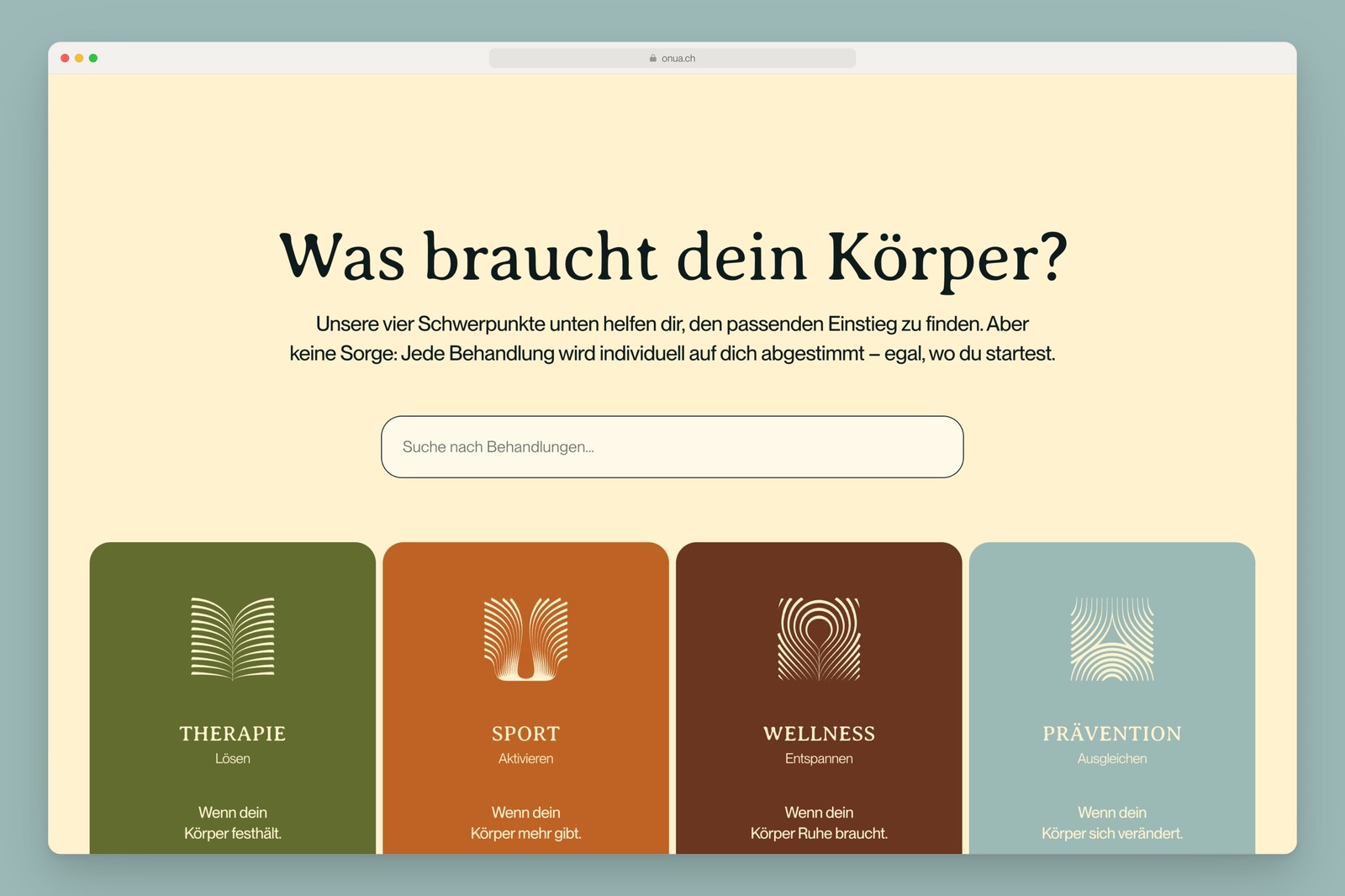
Task: Click the 'Lösen' subtitle text
Action: 233,759
